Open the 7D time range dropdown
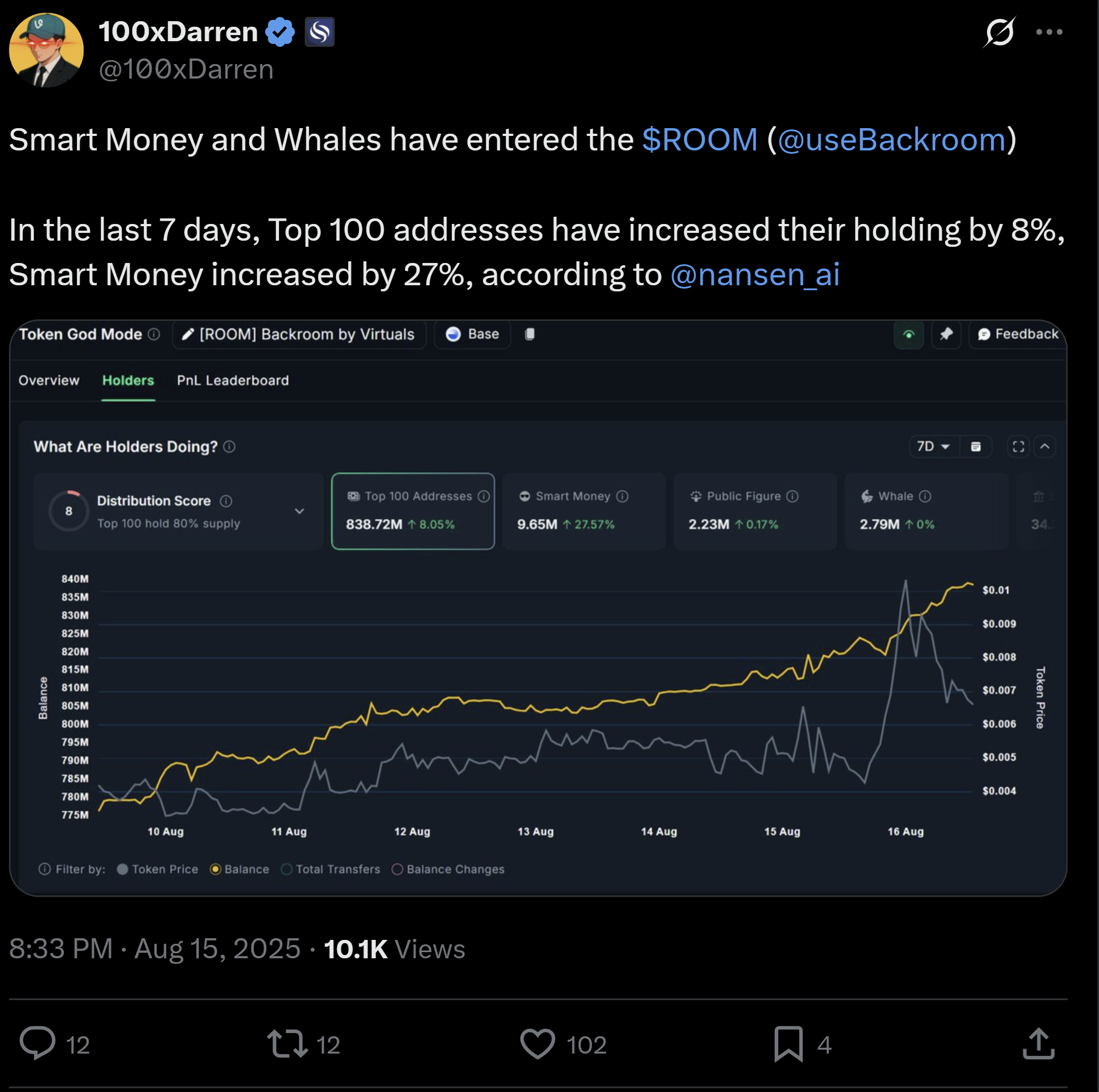Viewport: 1099px width, 1092px height. tap(933, 446)
